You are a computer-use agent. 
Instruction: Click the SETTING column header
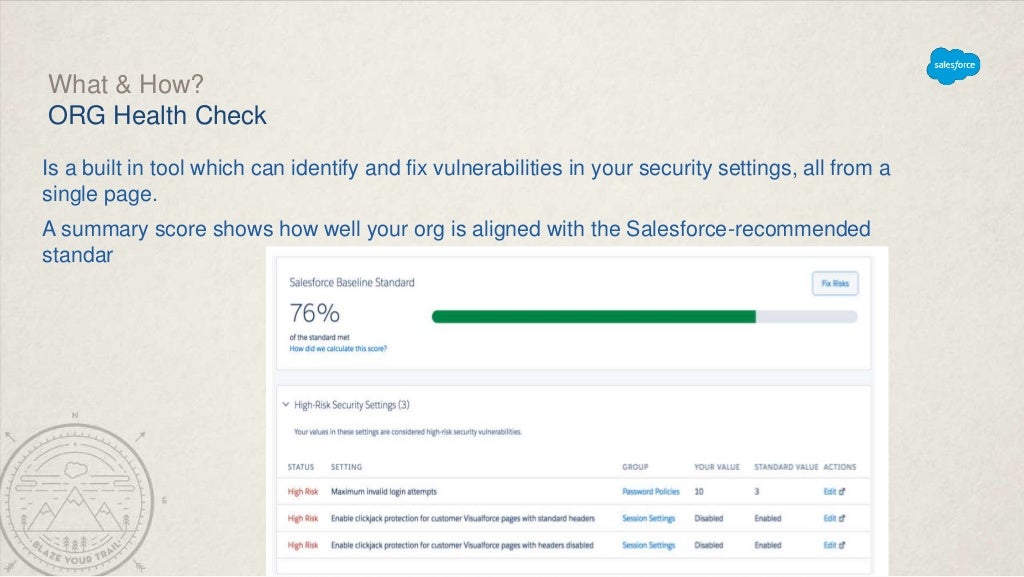point(346,467)
